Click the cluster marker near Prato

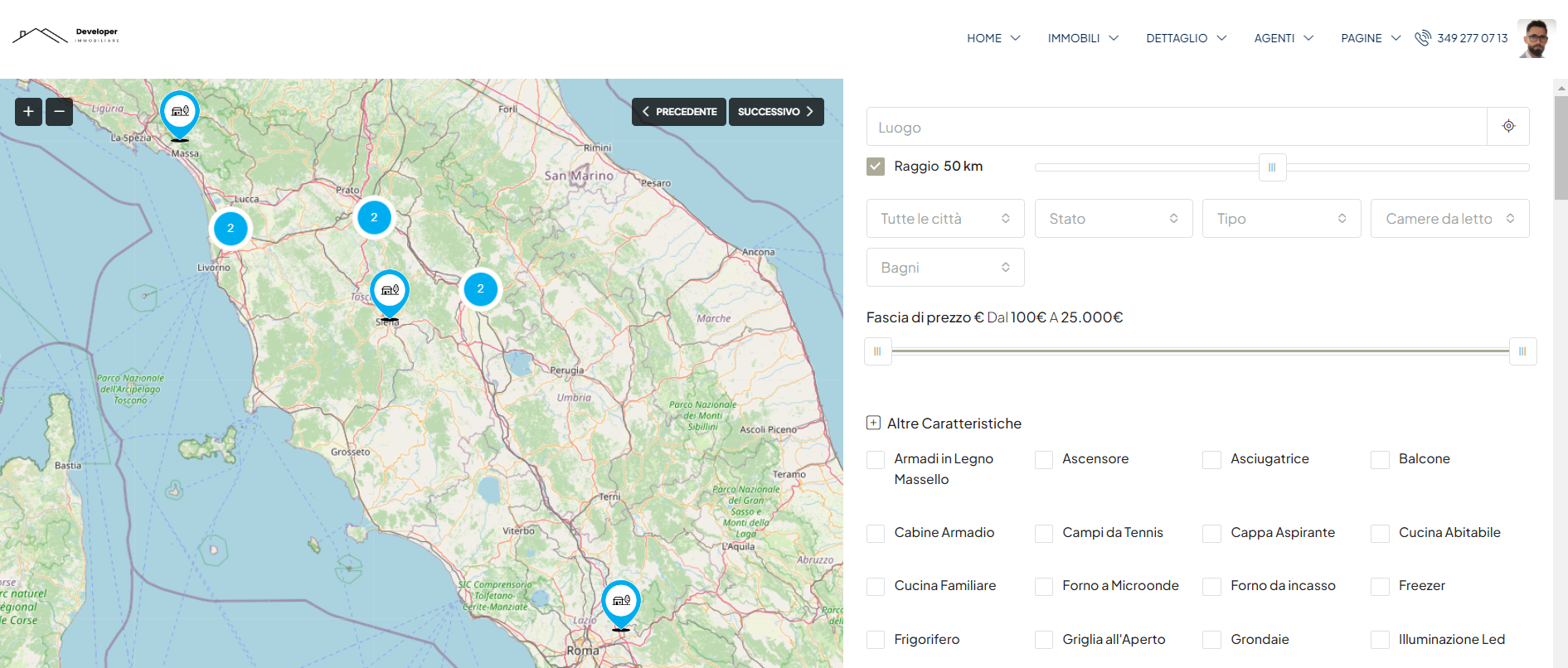tap(374, 218)
